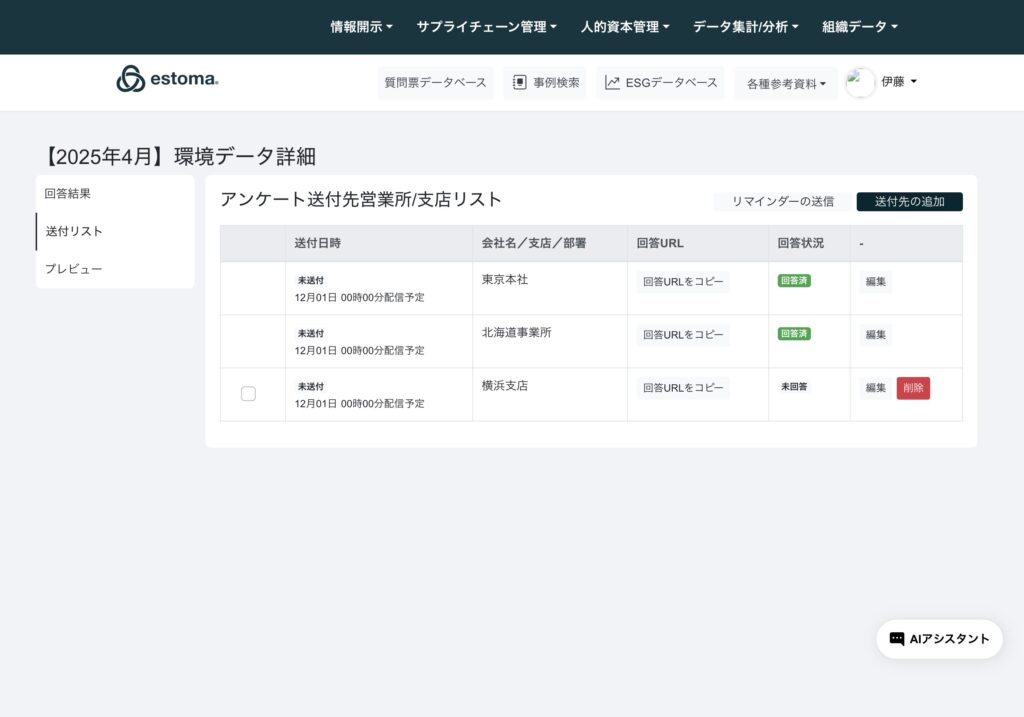Click the user avatar image
The width and height of the screenshot is (1024, 717).
point(860,83)
